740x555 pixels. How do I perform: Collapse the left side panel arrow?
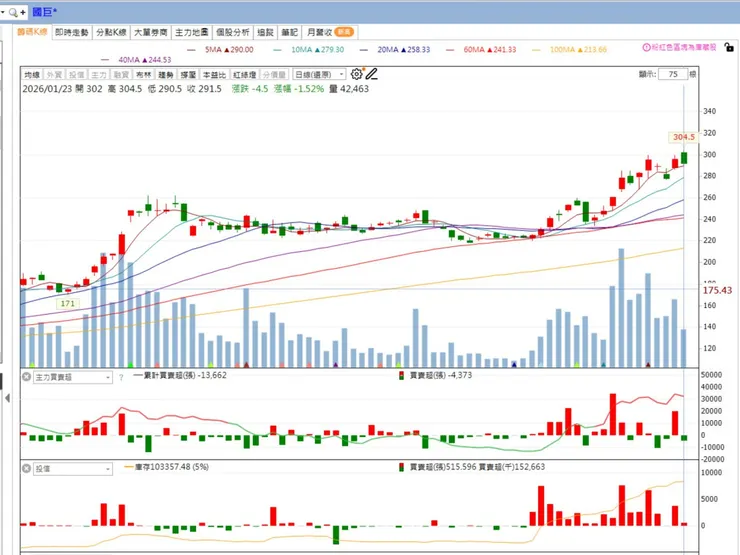7,398
